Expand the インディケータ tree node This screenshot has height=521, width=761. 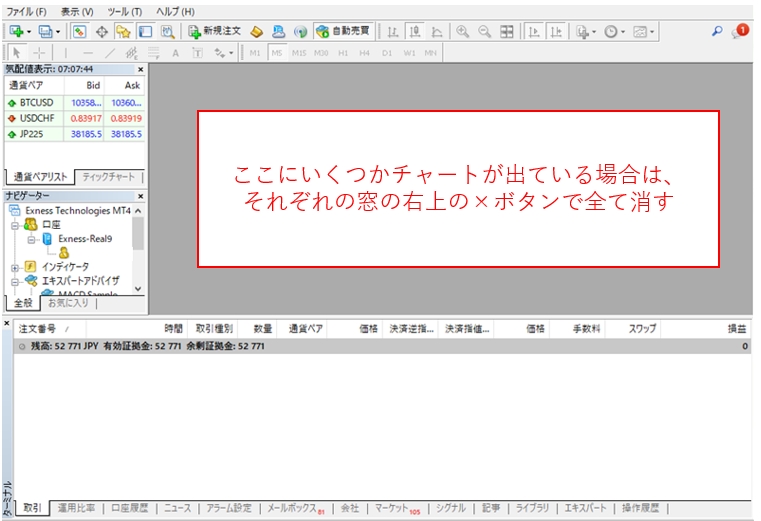point(15,267)
